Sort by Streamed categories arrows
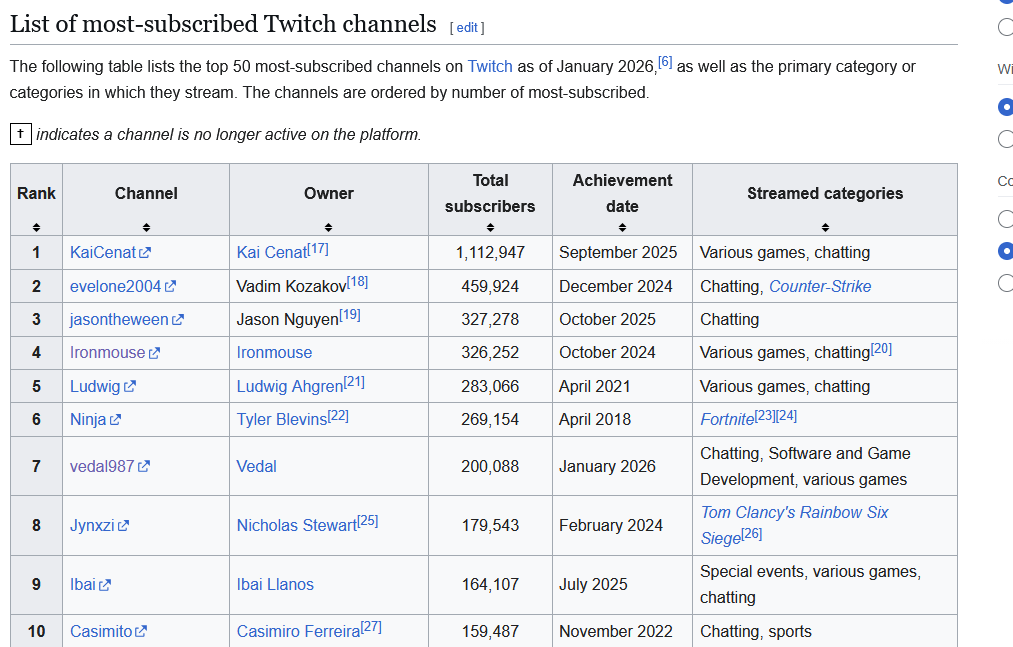The width and height of the screenshot is (1013, 647). point(825,228)
